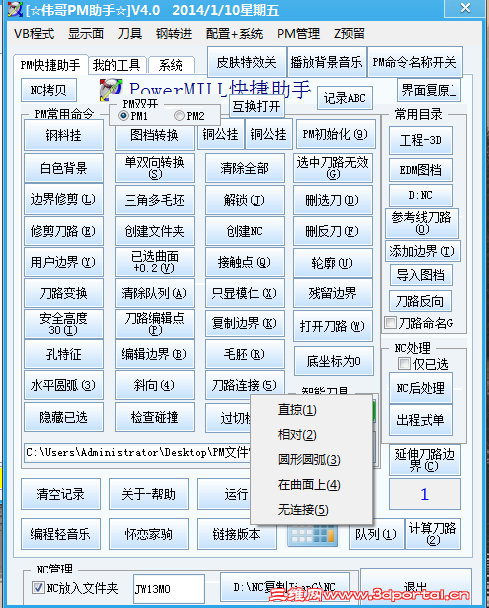Click the 用户边界(Y) button
The width and height of the screenshot is (489, 608).
tap(64, 262)
